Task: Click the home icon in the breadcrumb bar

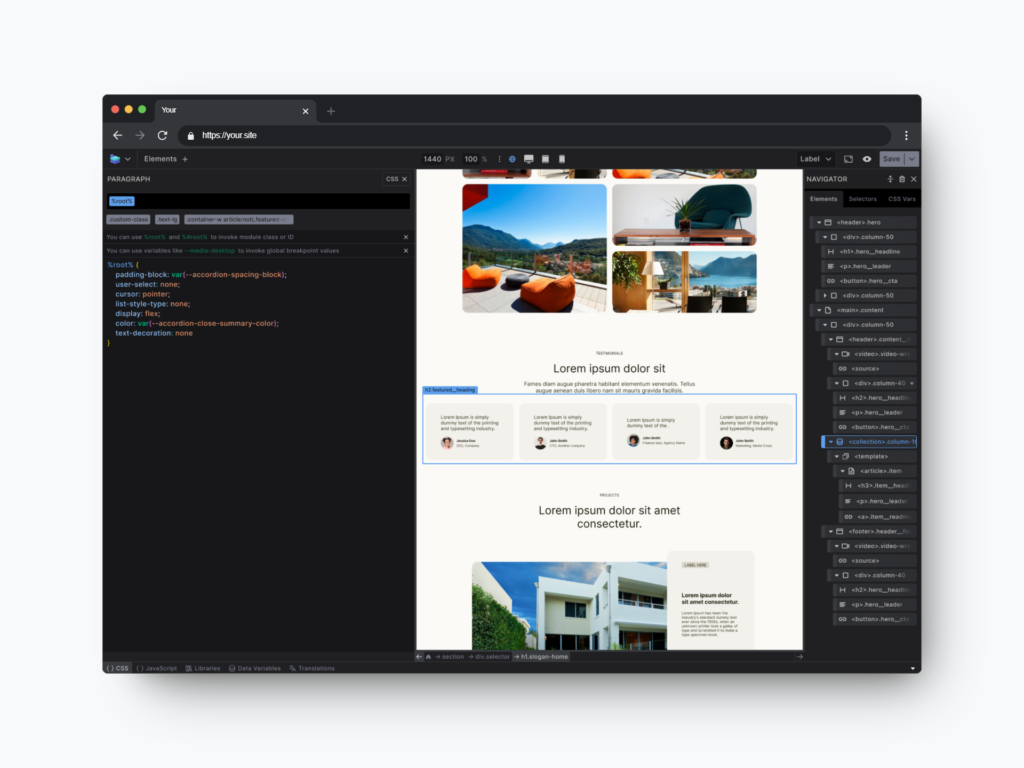Action: point(429,657)
